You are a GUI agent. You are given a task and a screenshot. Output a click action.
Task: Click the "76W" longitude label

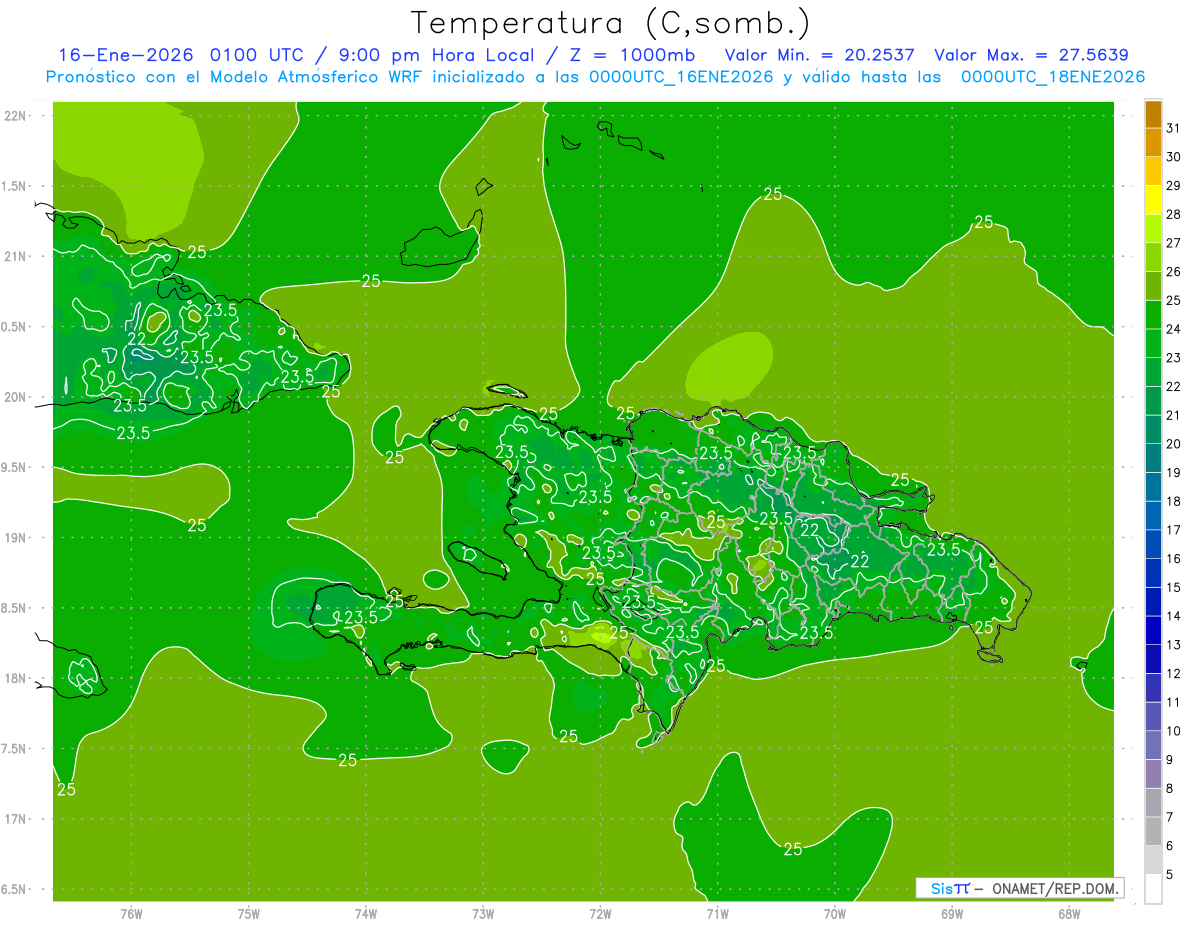tap(131, 913)
